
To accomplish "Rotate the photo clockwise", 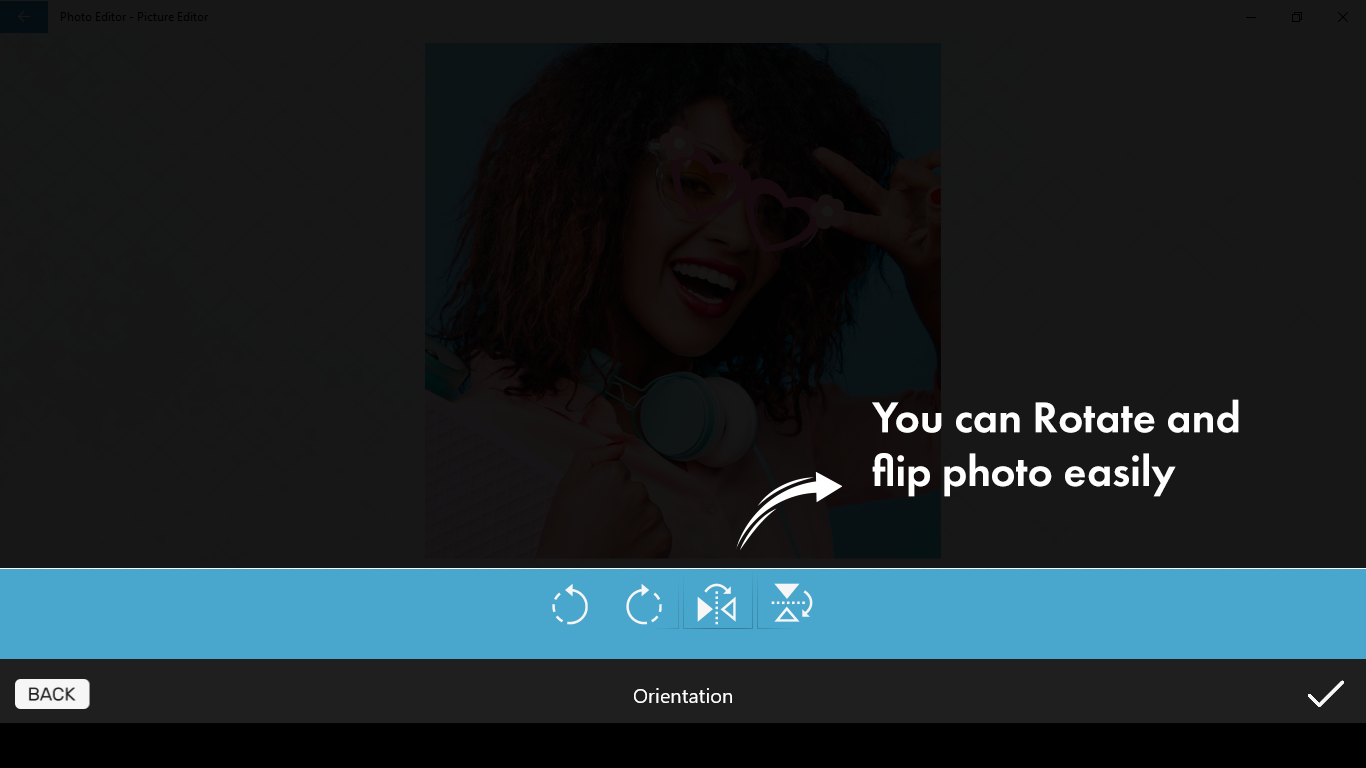I will (644, 605).
